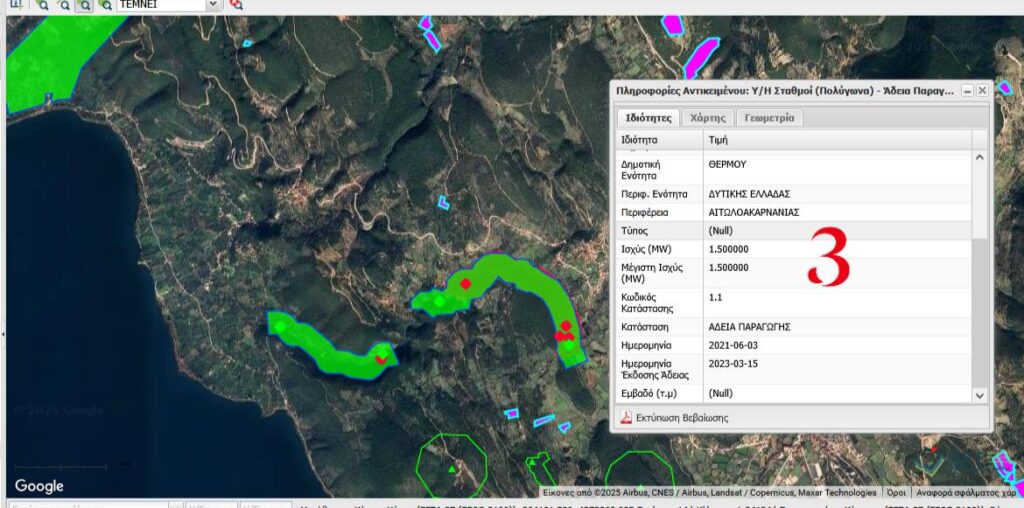Click the first magnifier tool in toolbar
Image resolution: width=1024 pixels, height=508 pixels.
click(41, 5)
